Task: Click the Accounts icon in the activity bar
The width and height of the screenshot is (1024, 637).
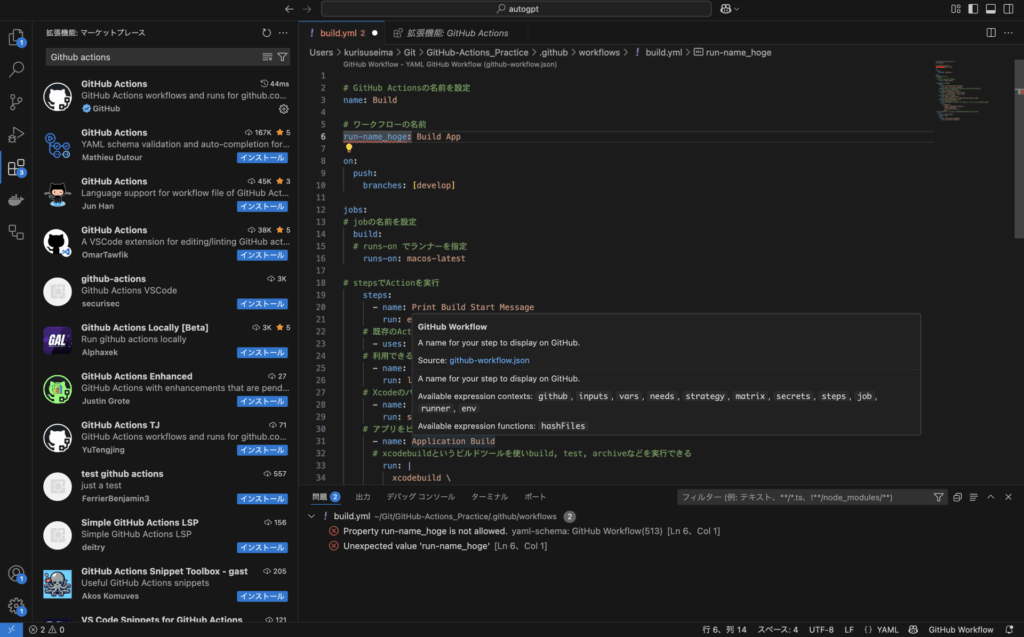Action: 16,574
